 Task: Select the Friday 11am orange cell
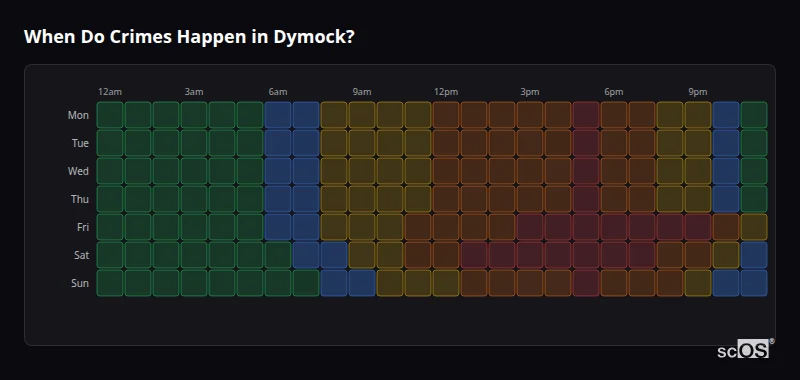pyautogui.click(x=418, y=227)
